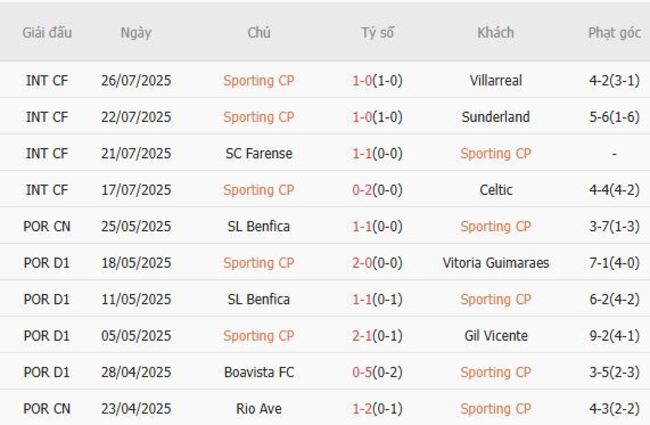Open the Celtic team link
Viewport: 650px width, 425px height.
[x=495, y=190]
